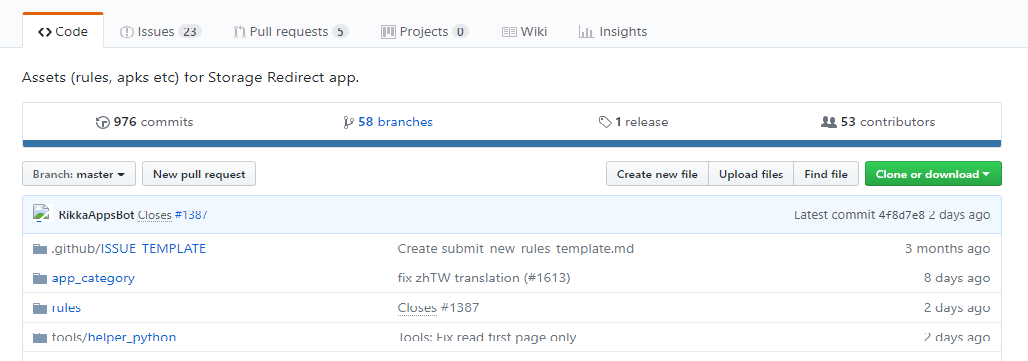This screenshot has height=361, width=1028.
Task: Click the Projects count badge 0
Action: (x=460, y=31)
